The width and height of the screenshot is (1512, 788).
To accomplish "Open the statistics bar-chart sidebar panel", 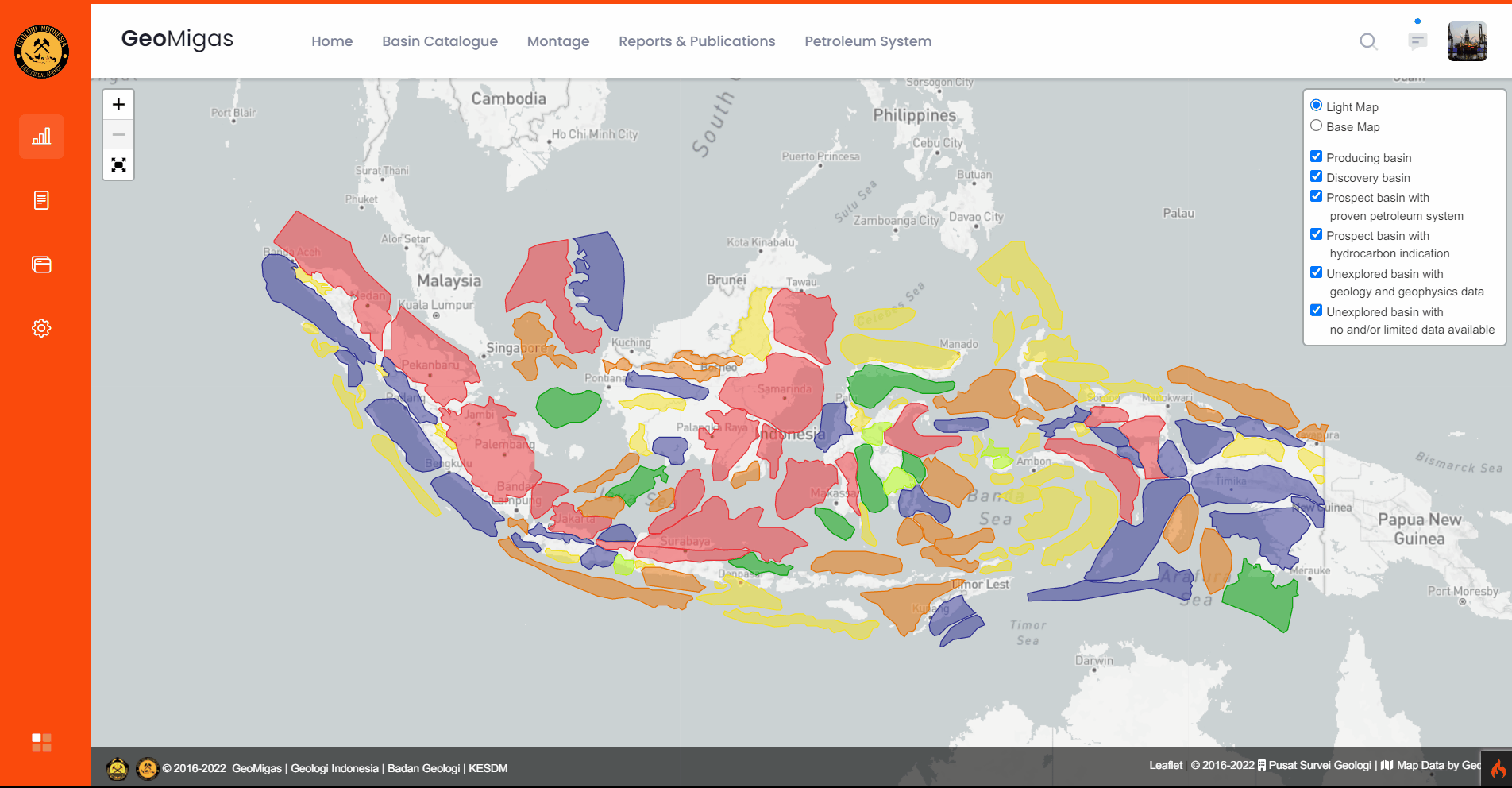I will click(x=41, y=137).
